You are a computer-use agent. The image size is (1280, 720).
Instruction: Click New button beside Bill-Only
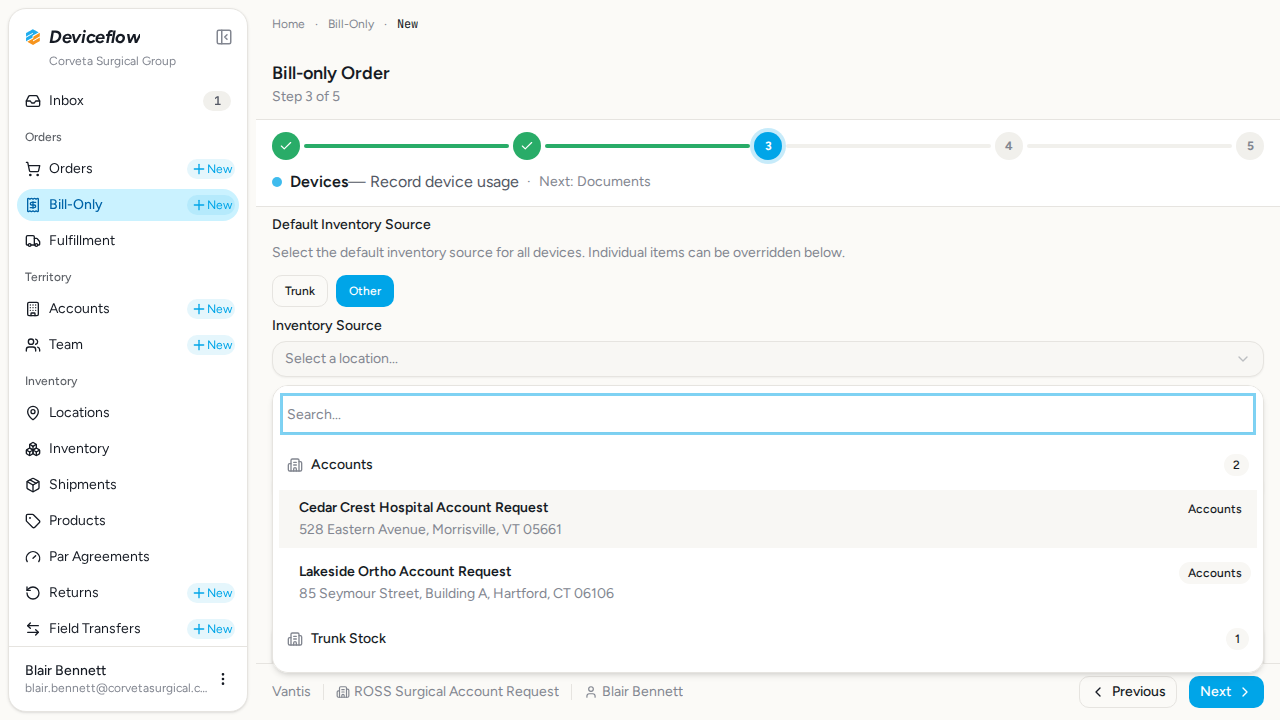click(x=212, y=205)
